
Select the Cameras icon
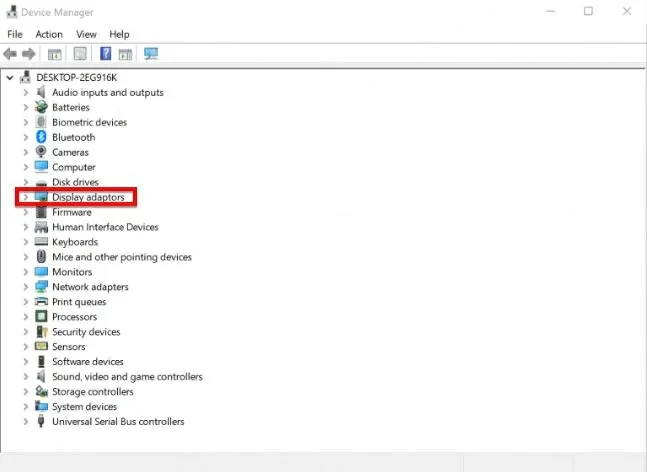(x=41, y=152)
